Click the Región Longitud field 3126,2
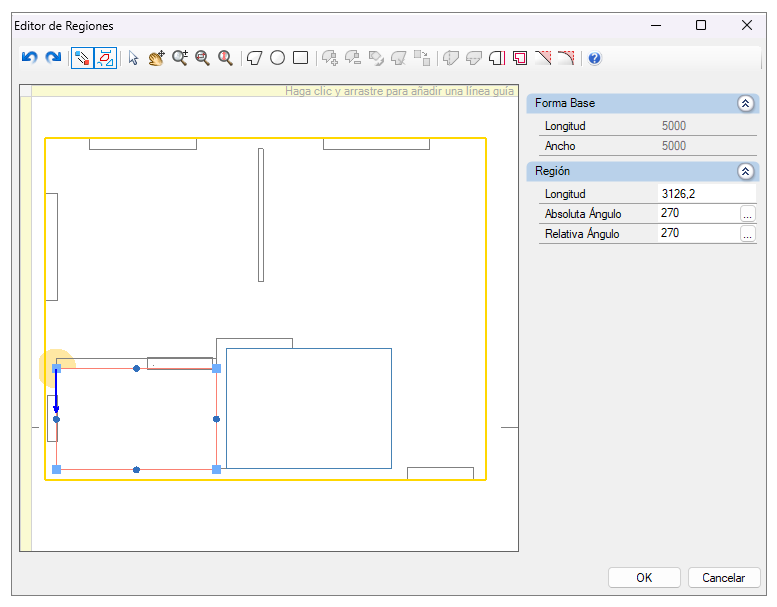 [x=707, y=194]
